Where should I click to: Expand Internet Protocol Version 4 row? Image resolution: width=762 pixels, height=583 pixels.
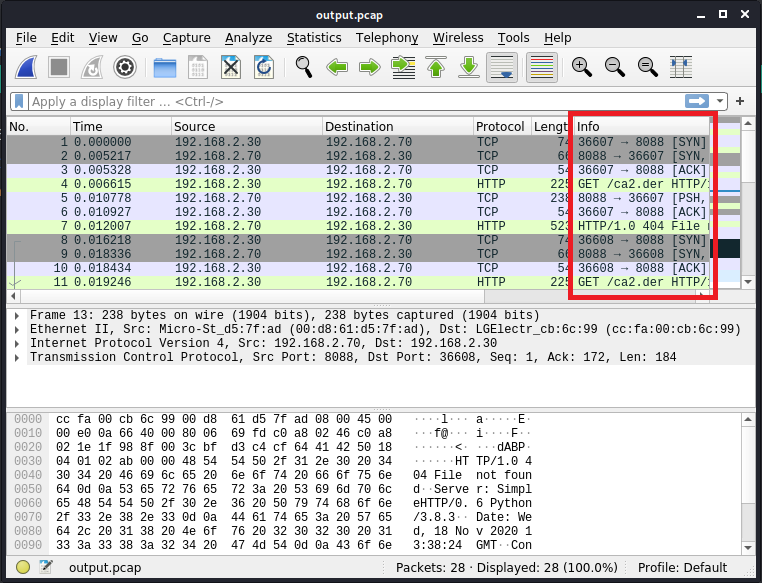17,343
